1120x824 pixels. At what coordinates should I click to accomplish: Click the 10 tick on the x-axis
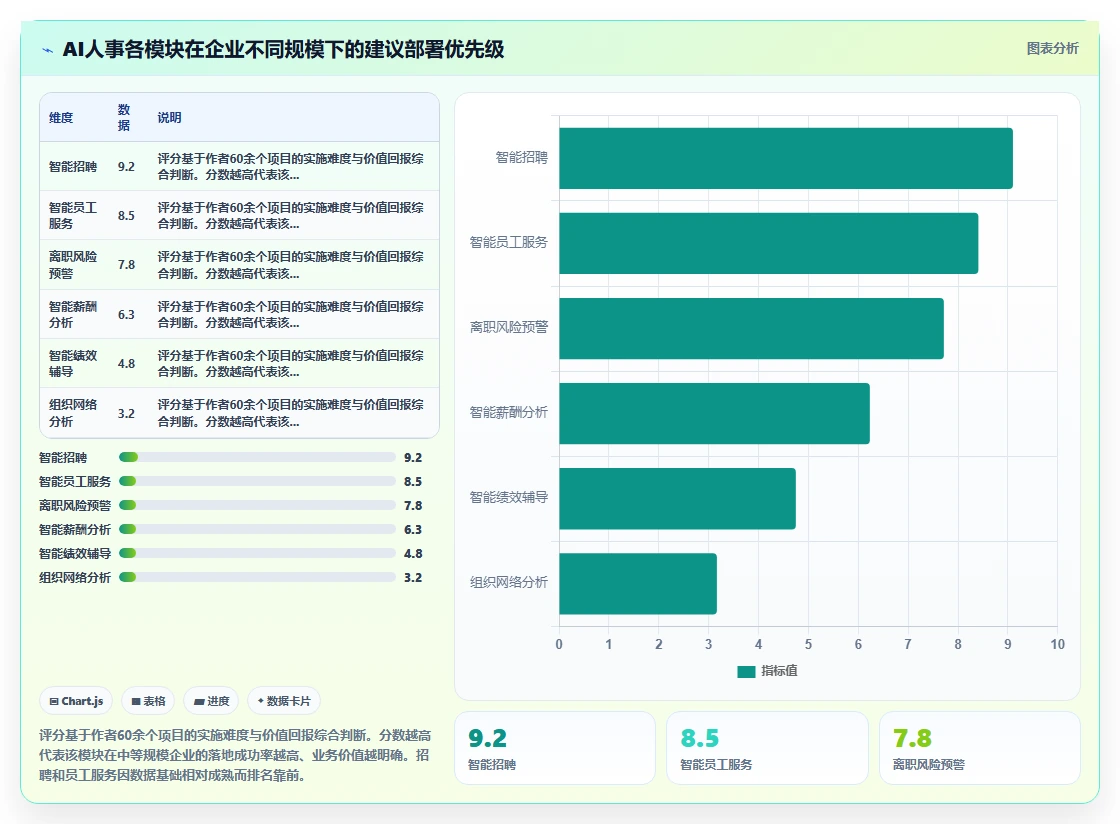click(x=1057, y=644)
